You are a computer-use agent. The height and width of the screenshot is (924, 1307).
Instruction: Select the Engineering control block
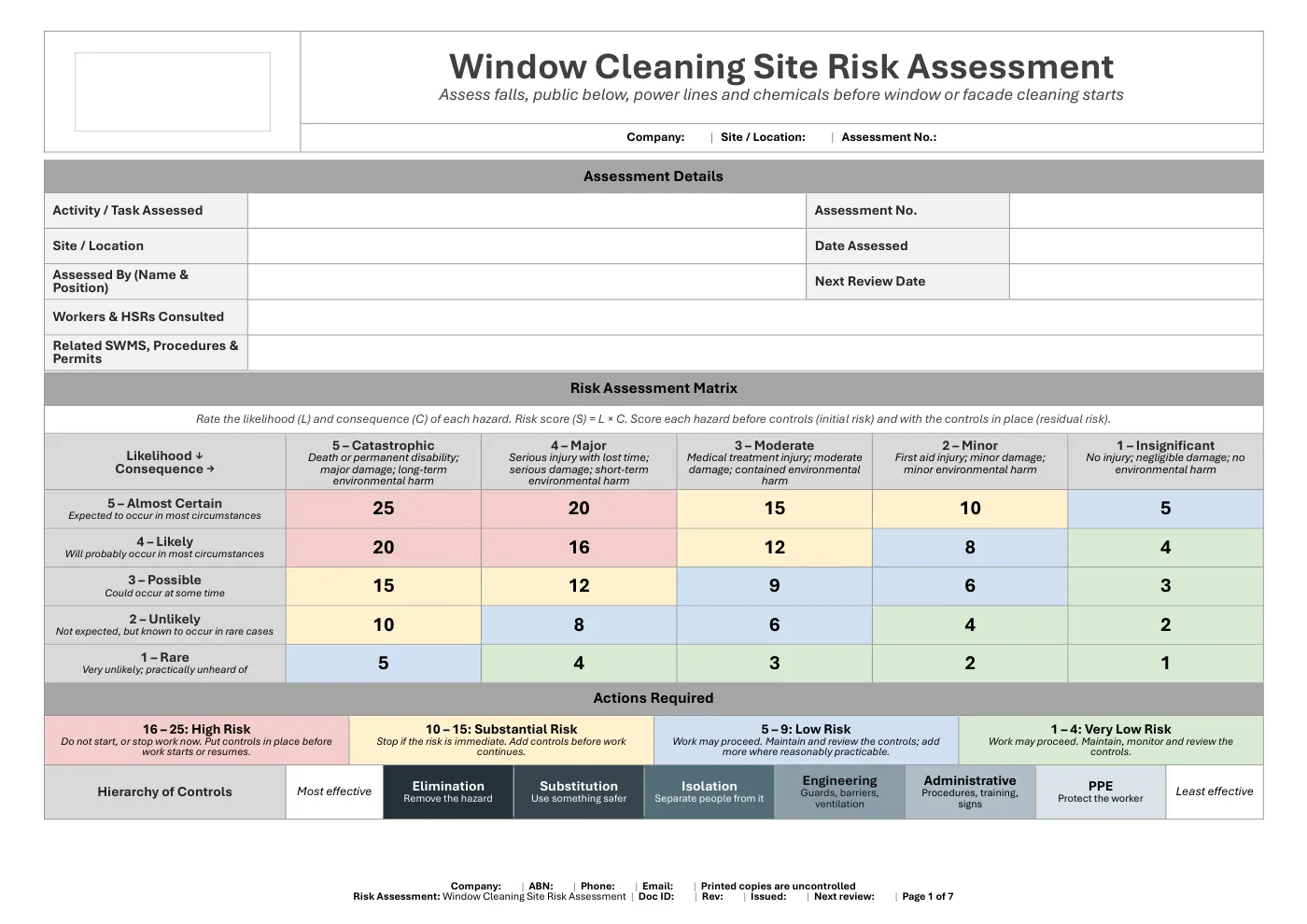[x=840, y=792]
